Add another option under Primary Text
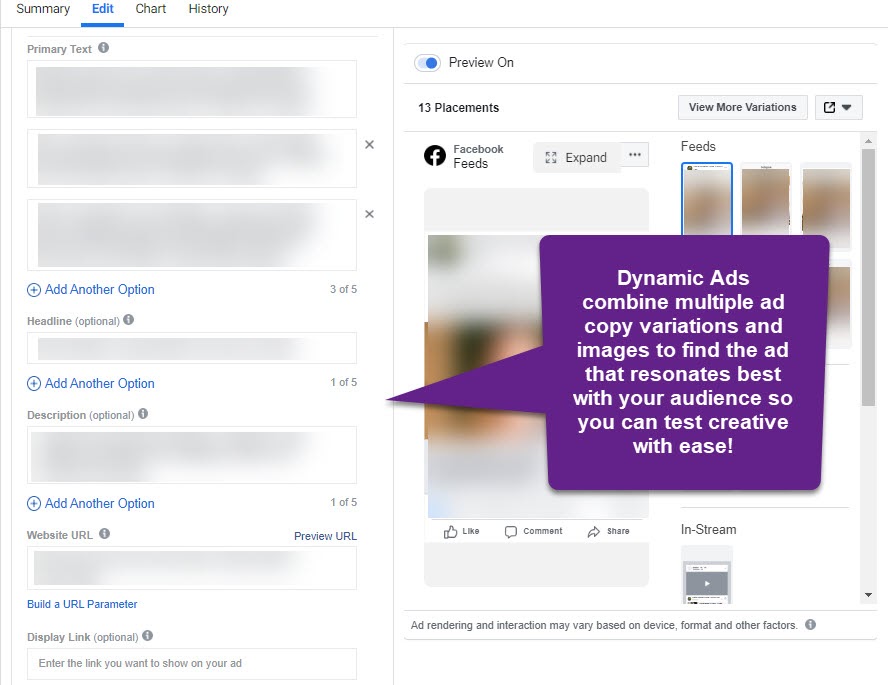888x685 pixels. (x=91, y=290)
